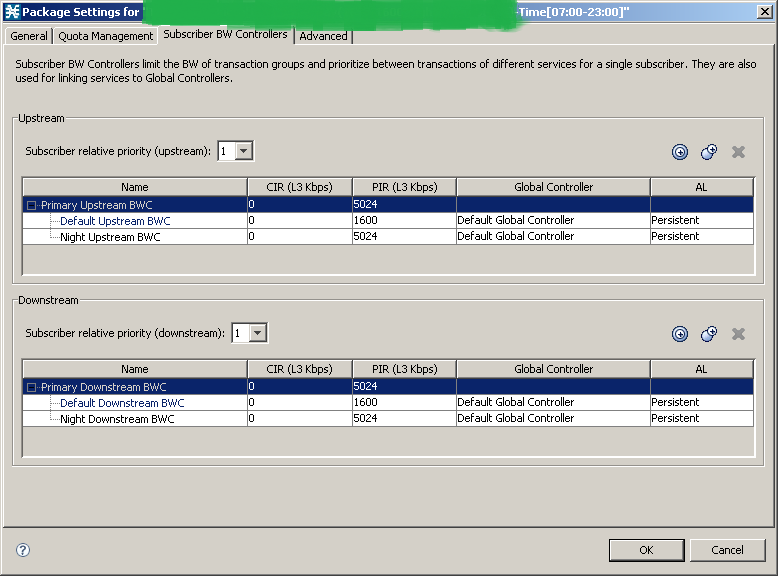Collapse the Primary Downstream BWC tree node

point(31,387)
